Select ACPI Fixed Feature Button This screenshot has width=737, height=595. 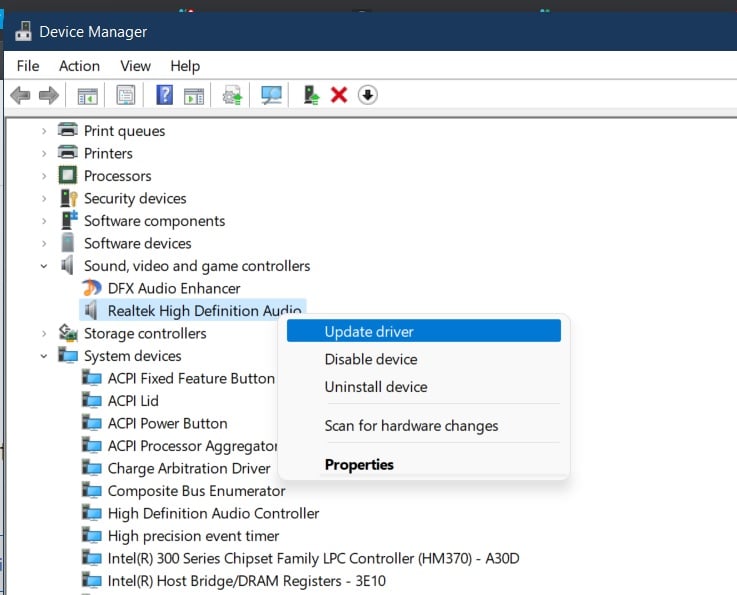(191, 378)
